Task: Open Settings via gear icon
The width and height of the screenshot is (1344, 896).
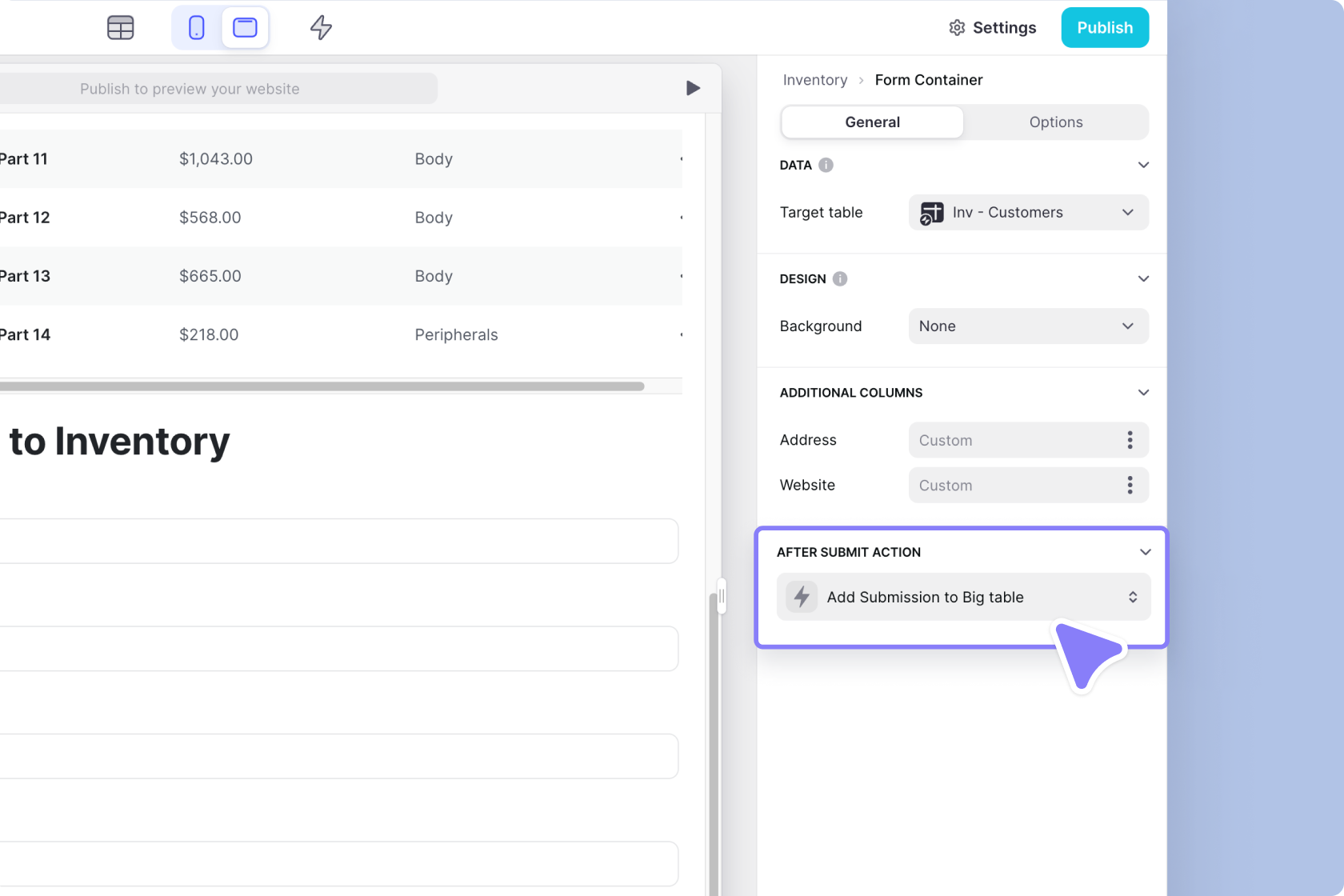Action: pos(957,27)
